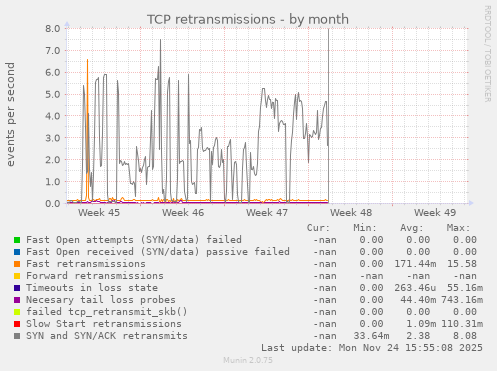Screen dimensions: 497x371
Task: Click 'SYN and SYN/ACK retransmits' label
Action: pyautogui.click(x=107, y=336)
